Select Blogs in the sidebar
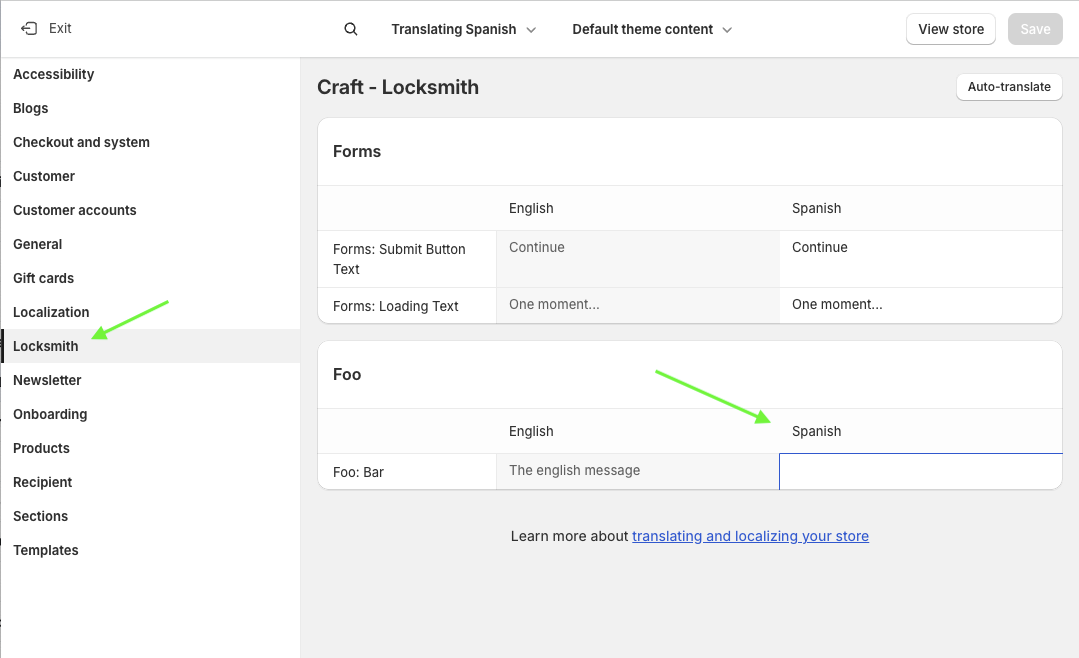 (30, 108)
